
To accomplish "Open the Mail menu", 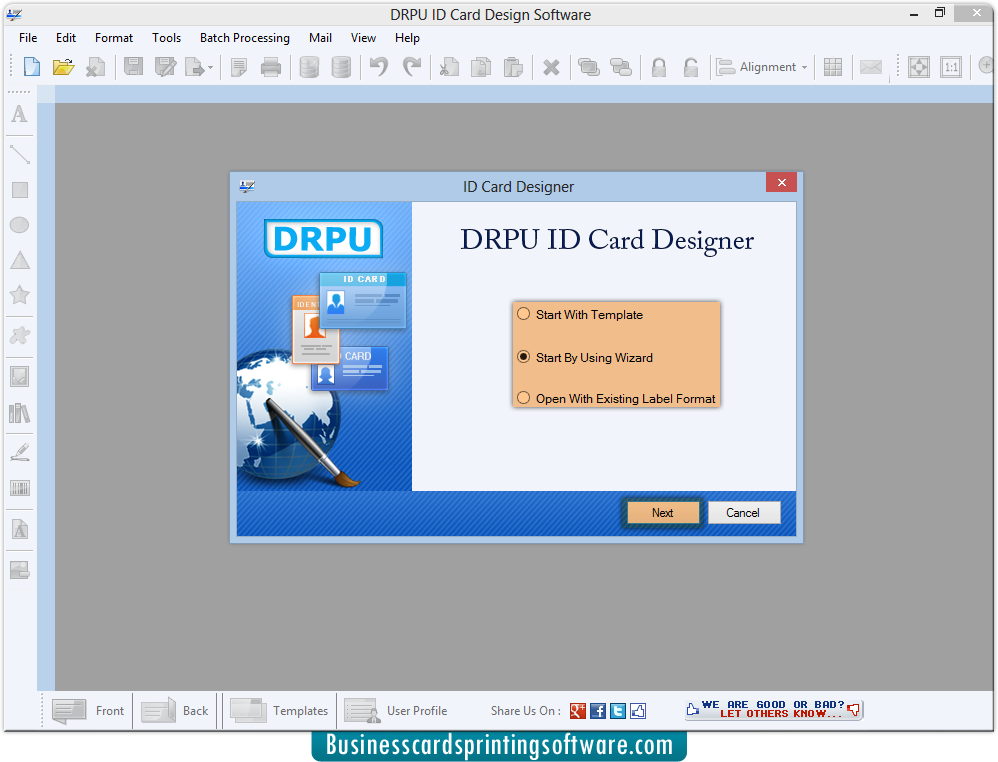I will (320, 38).
